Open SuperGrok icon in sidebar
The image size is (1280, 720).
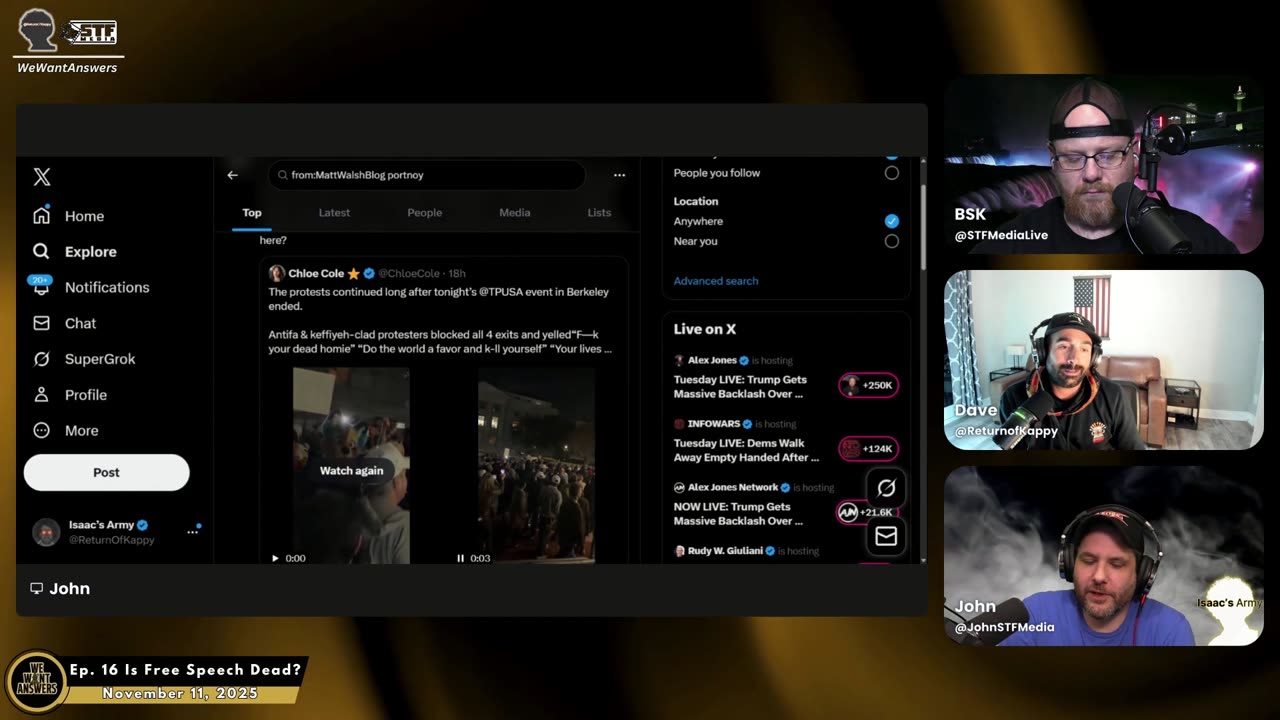pos(41,359)
